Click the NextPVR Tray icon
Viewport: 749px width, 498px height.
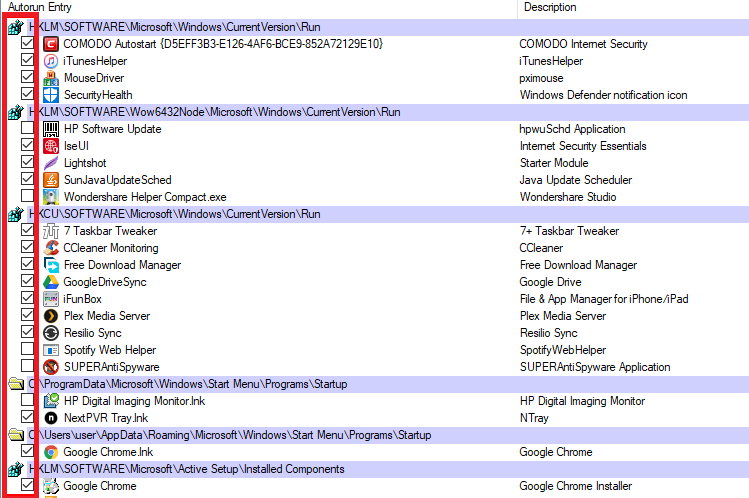(x=51, y=418)
